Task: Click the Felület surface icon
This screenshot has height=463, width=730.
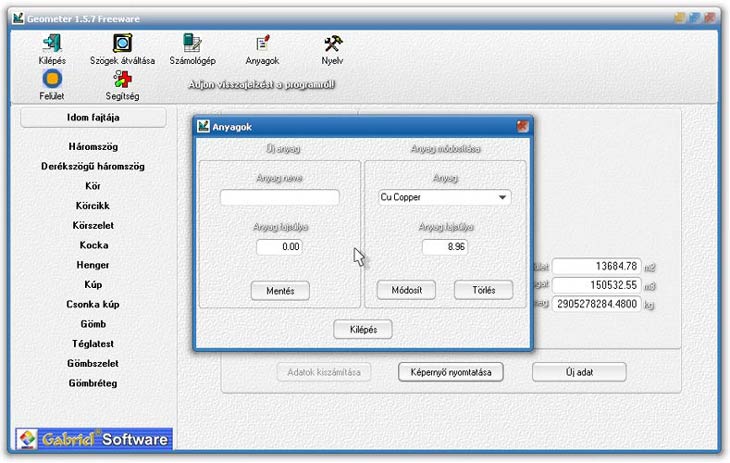Action: (x=51, y=79)
